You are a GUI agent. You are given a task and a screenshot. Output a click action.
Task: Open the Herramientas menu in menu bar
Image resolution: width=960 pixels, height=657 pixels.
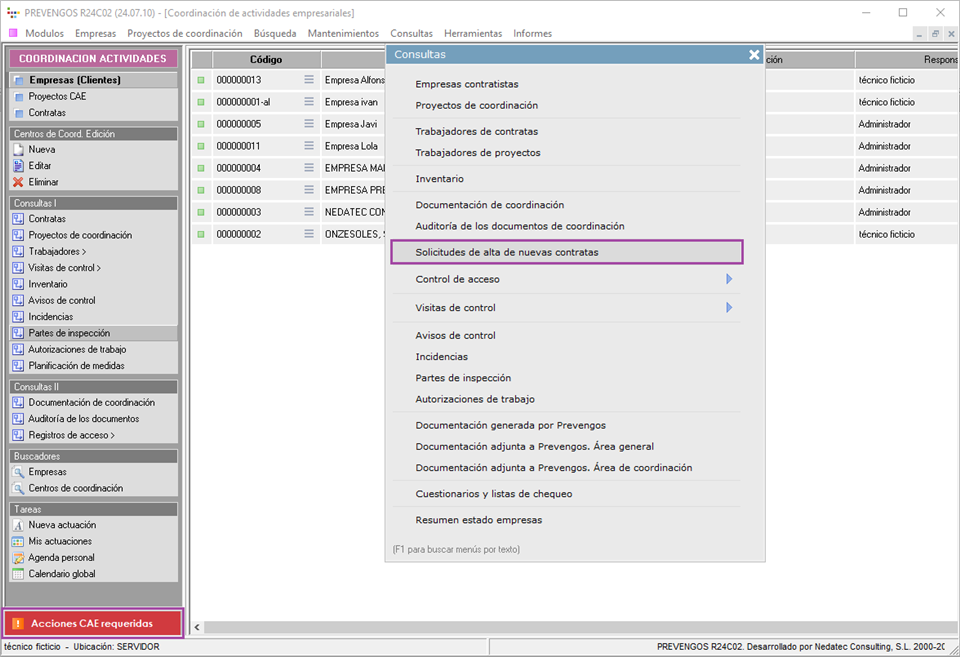coord(473,33)
